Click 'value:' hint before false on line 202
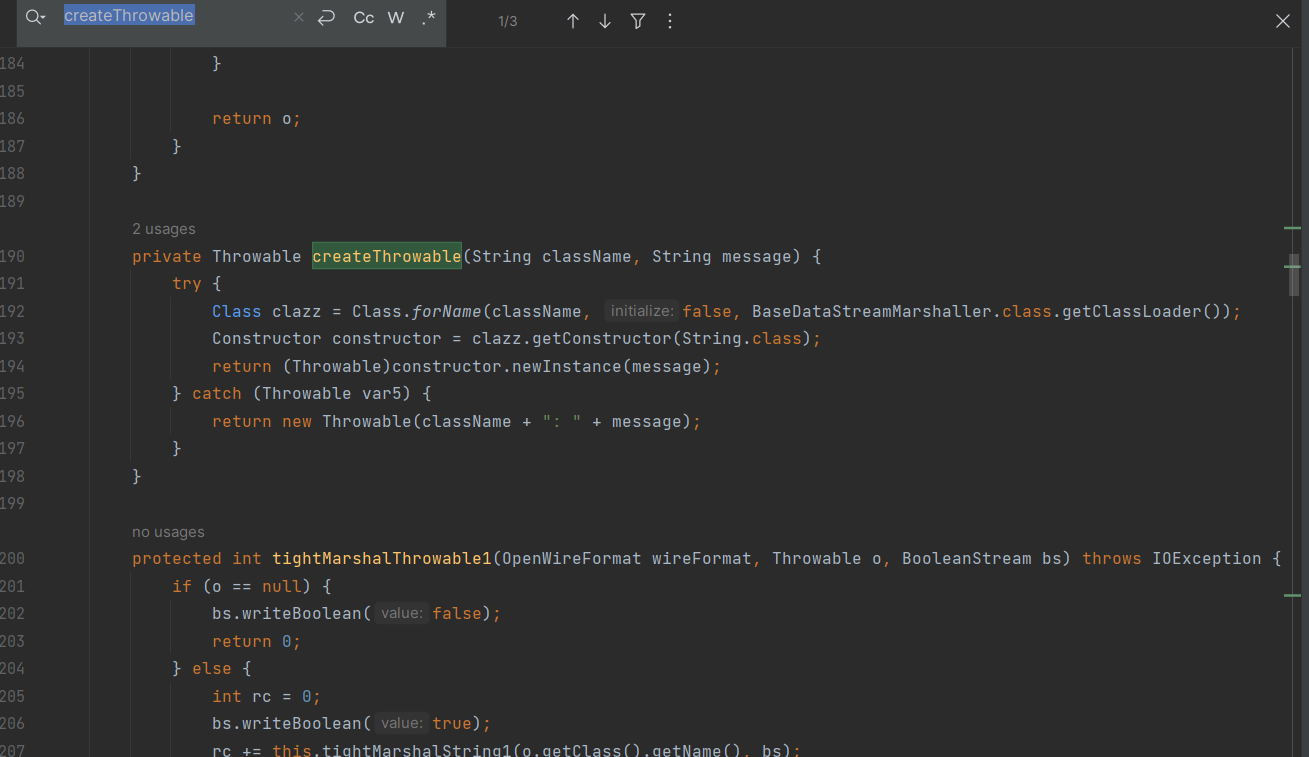 (402, 613)
